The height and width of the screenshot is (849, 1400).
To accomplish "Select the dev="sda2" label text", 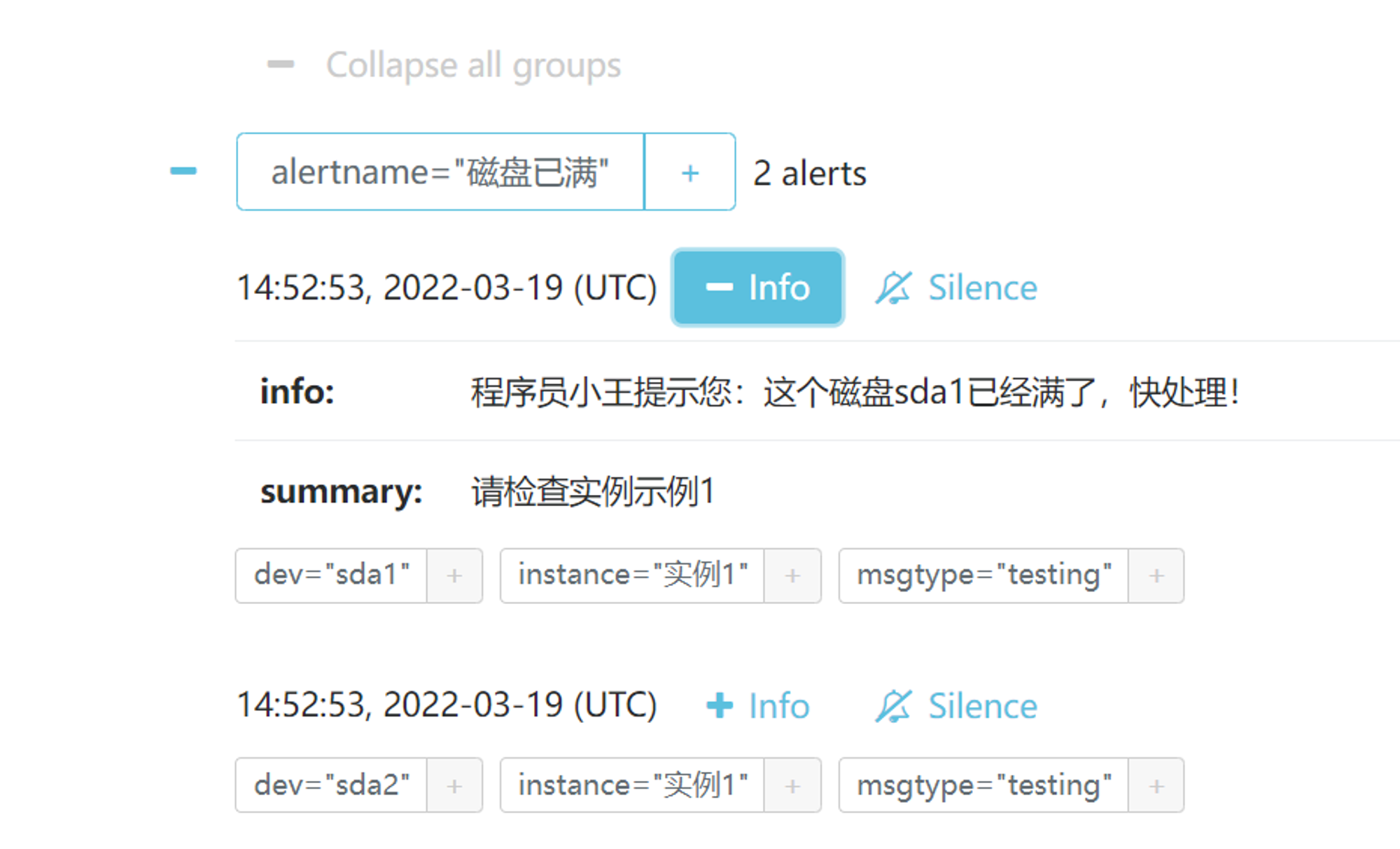I will (x=331, y=785).
